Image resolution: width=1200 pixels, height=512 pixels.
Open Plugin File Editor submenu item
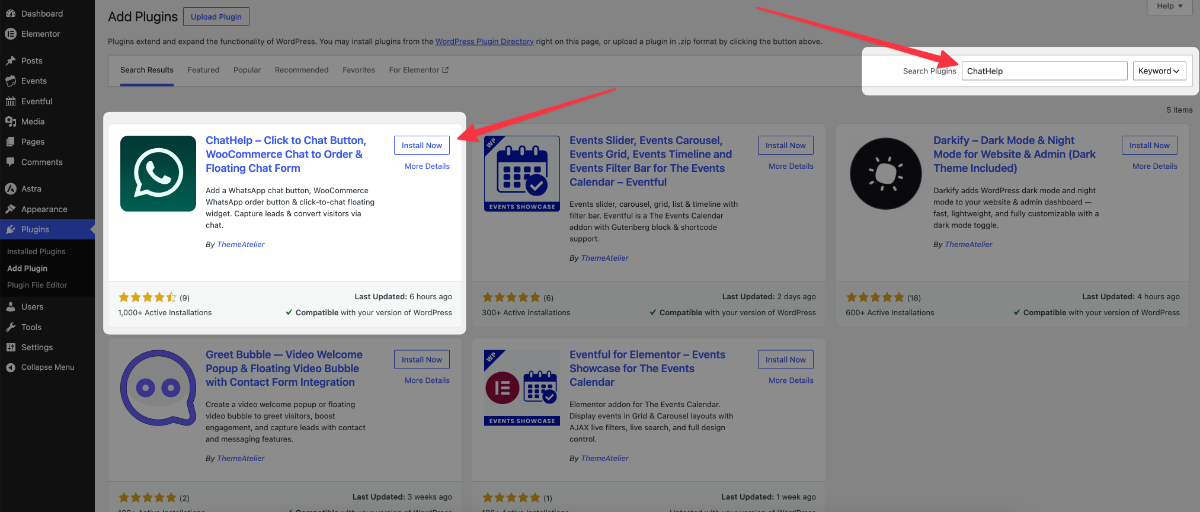(x=37, y=284)
